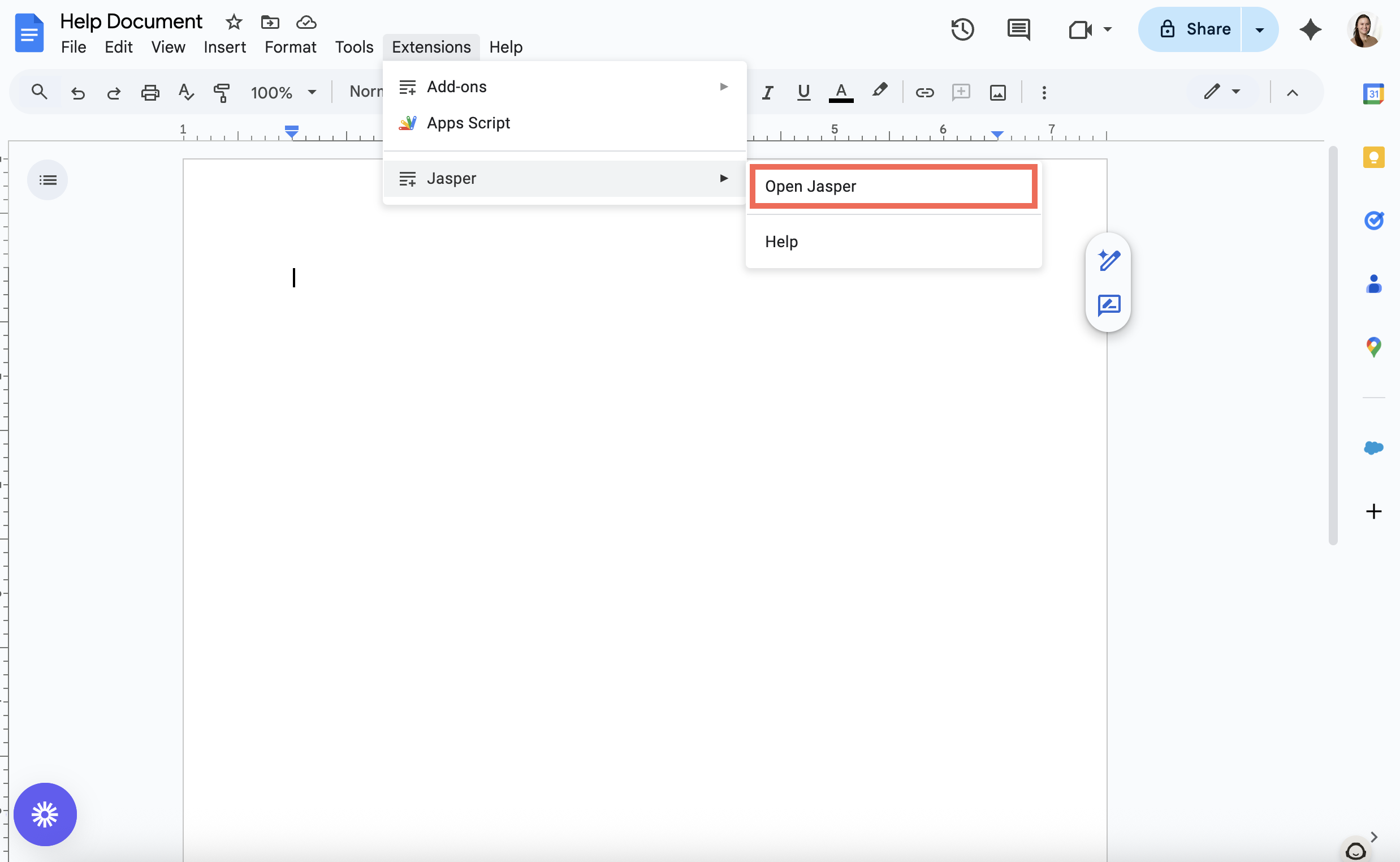Image resolution: width=1400 pixels, height=862 pixels.
Task: Open the text color picker
Action: (x=840, y=92)
